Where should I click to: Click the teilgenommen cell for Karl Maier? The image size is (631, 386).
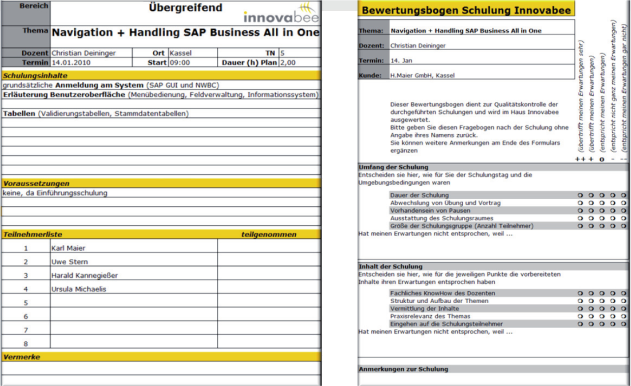pyautogui.click(x=269, y=246)
